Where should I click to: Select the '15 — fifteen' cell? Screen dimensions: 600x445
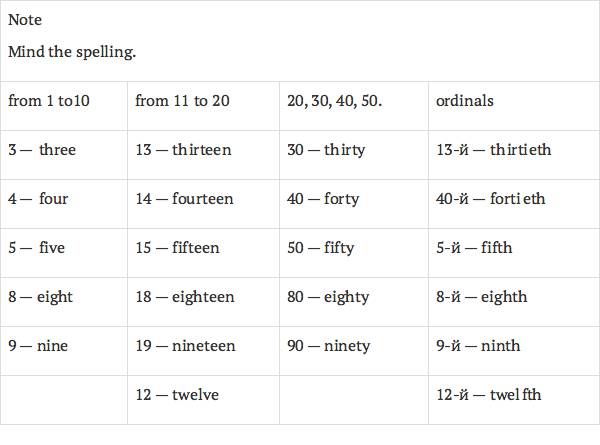coord(177,248)
